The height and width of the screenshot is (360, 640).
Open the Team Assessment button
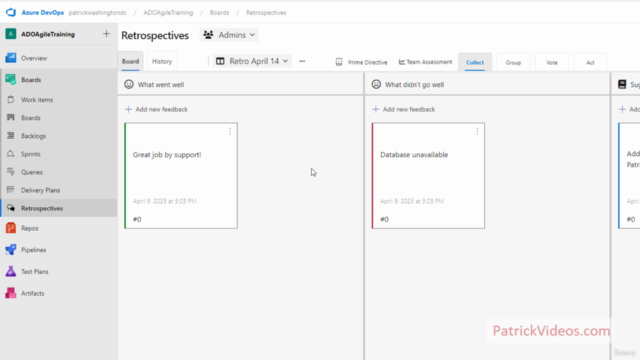[425, 62]
